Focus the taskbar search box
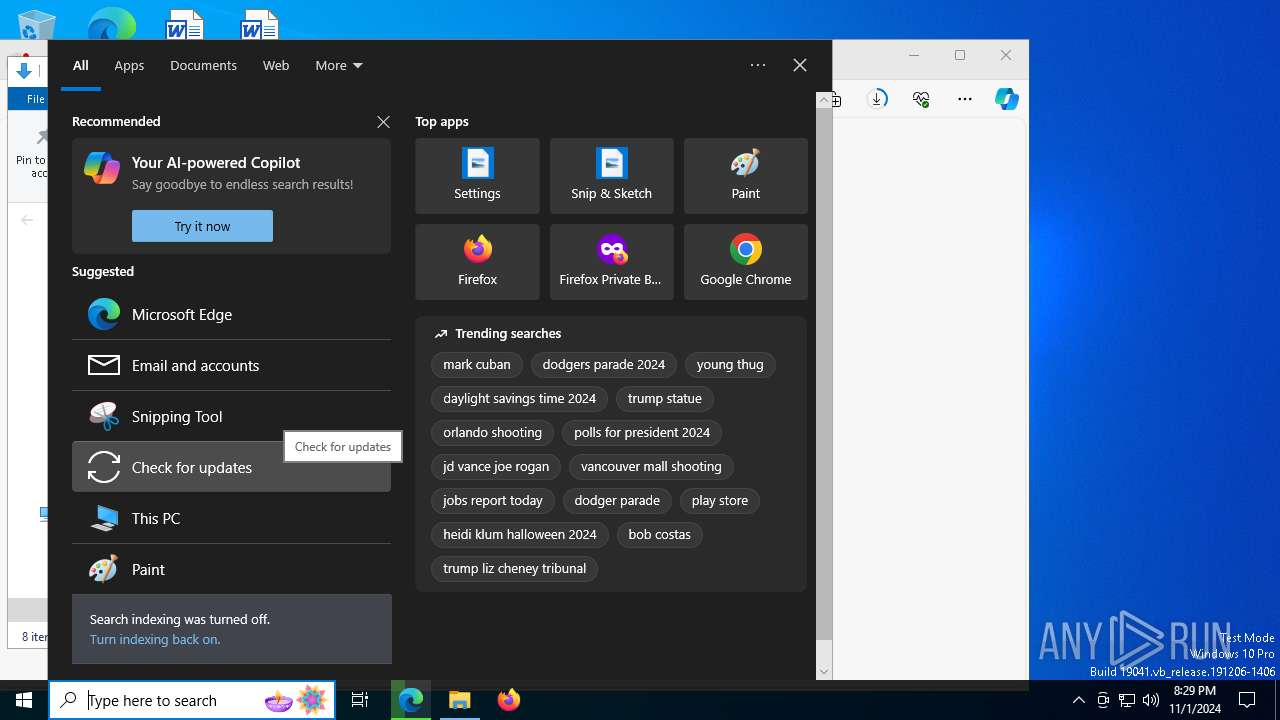 coord(192,700)
